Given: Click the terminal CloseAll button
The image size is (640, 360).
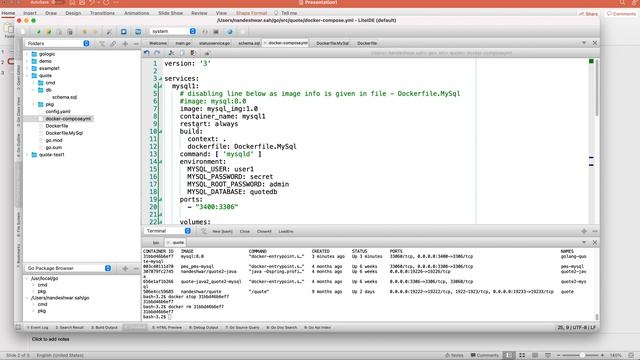Looking at the screenshot, I should (x=264, y=231).
